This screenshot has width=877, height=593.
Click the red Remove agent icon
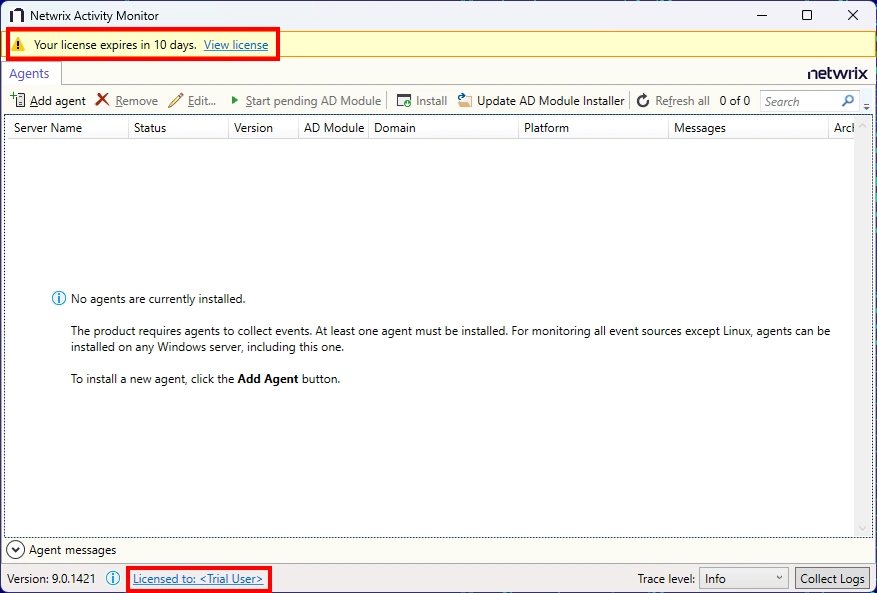tap(101, 100)
